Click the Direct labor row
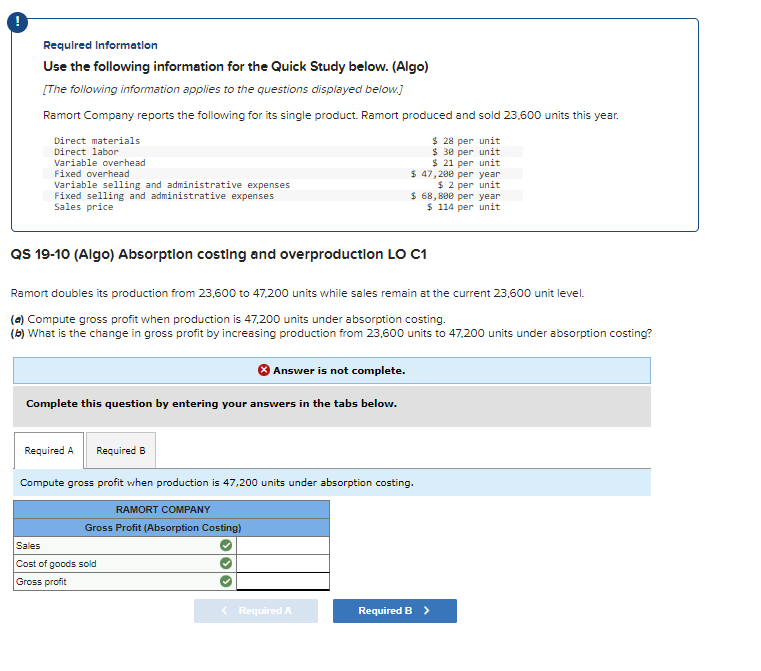The width and height of the screenshot is (761, 671). point(282,152)
